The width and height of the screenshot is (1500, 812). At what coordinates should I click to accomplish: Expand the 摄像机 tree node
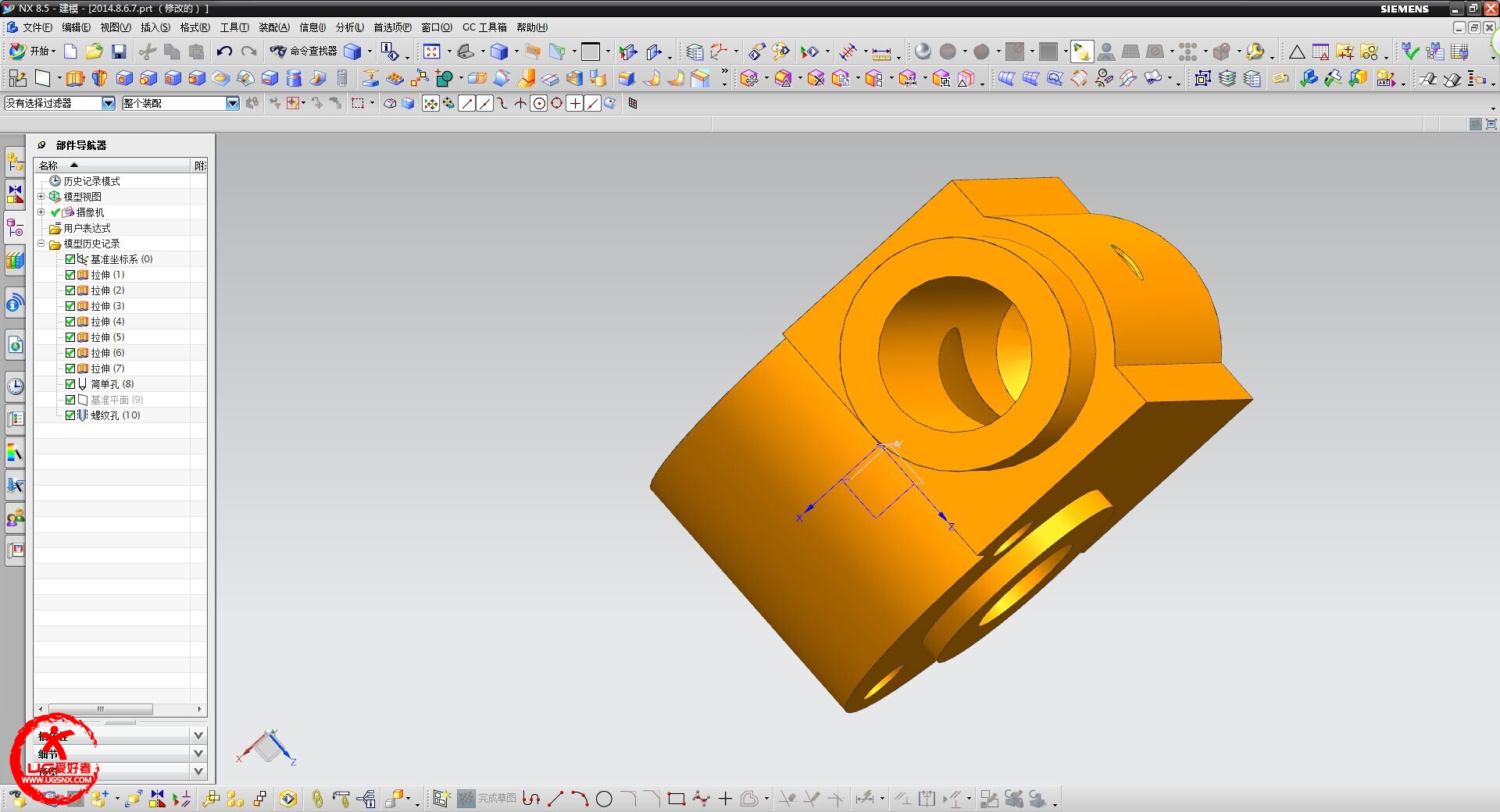[x=41, y=212]
